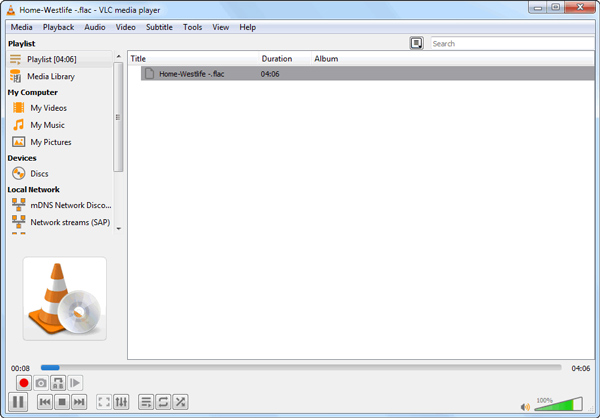Open the Subtitle menu
Image resolution: width=600 pixels, height=418 pixels.
click(x=159, y=27)
